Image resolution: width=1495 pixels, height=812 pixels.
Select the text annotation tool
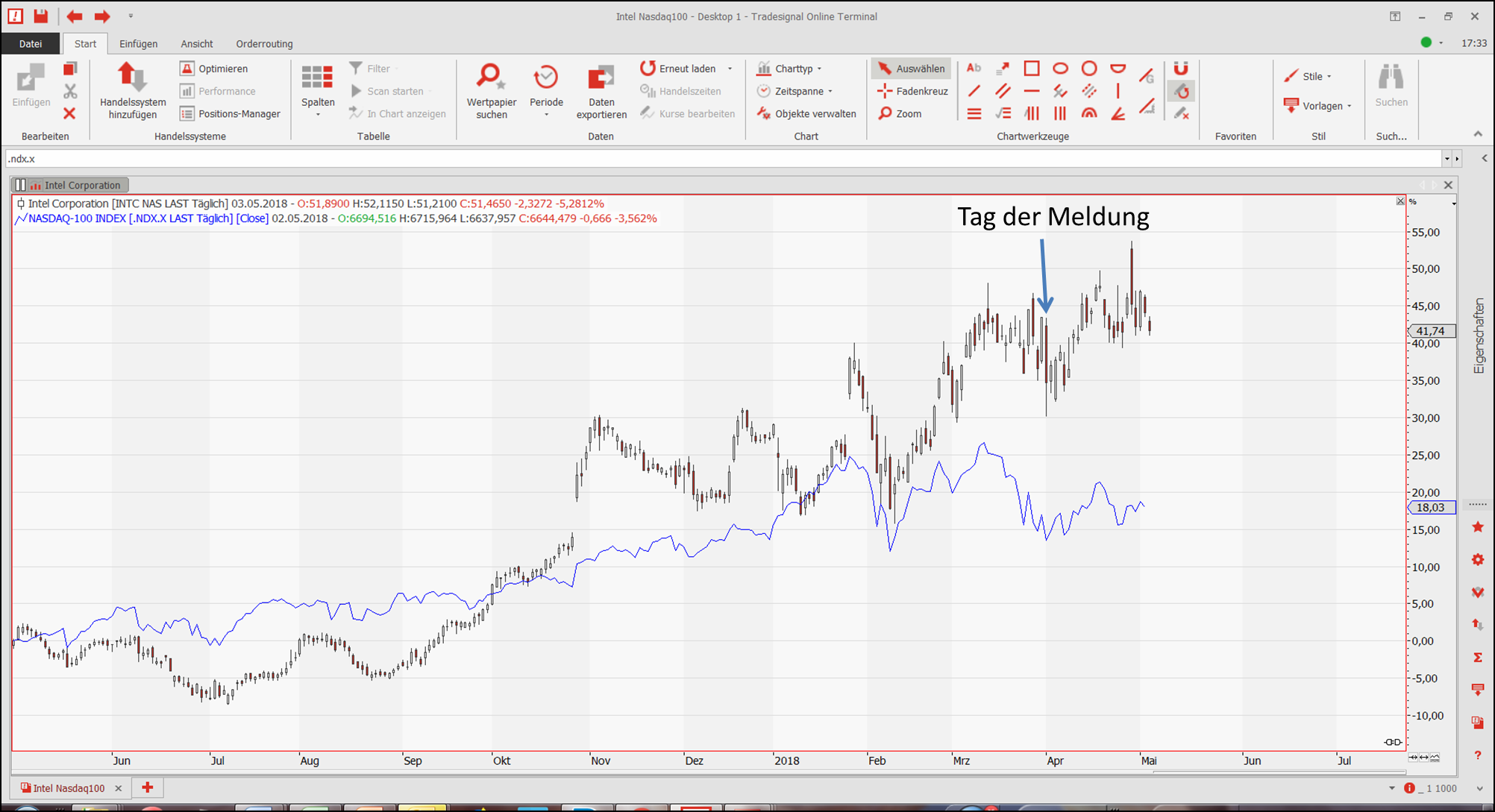[x=974, y=69]
